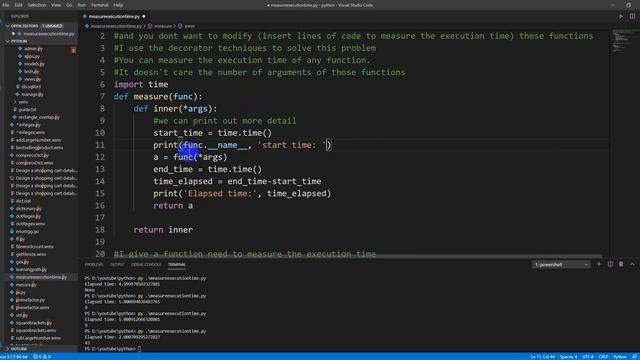Click the measureexecutiontime.py editor tab
Screen dimensions: 640x360
pos(114,16)
